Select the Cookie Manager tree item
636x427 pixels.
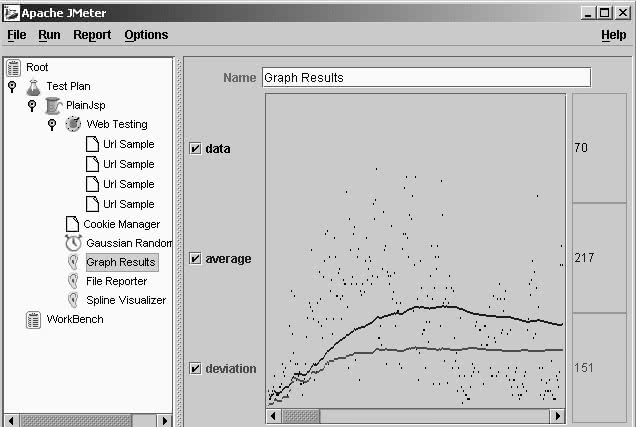pos(122,224)
